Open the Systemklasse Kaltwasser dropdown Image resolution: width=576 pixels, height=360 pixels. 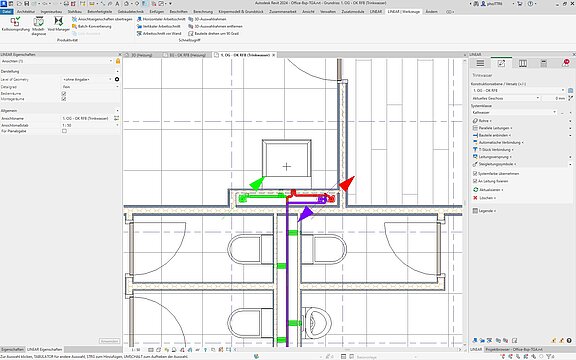tap(514, 112)
